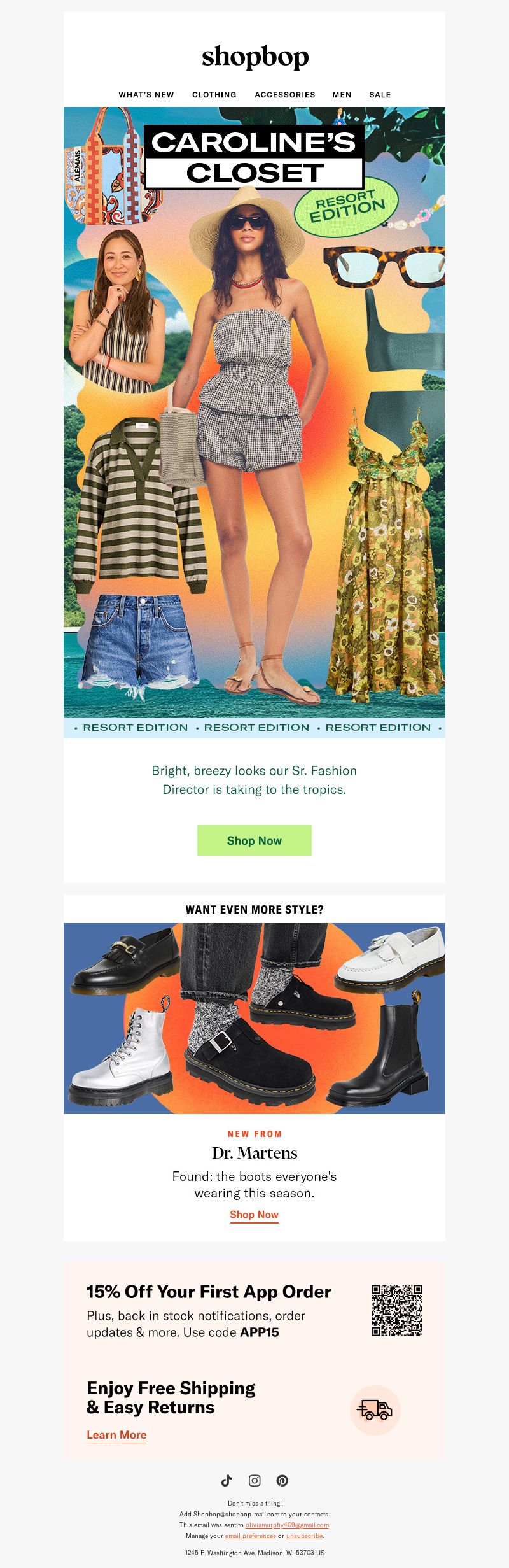
Task: Click the unsubscribe link
Action: pos(304,1536)
